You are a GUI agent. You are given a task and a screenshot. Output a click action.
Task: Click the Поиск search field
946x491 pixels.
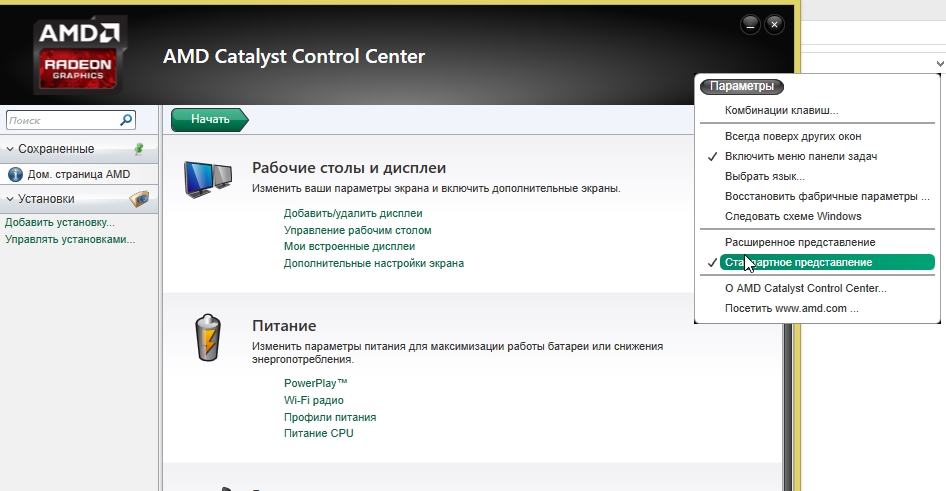pos(60,120)
